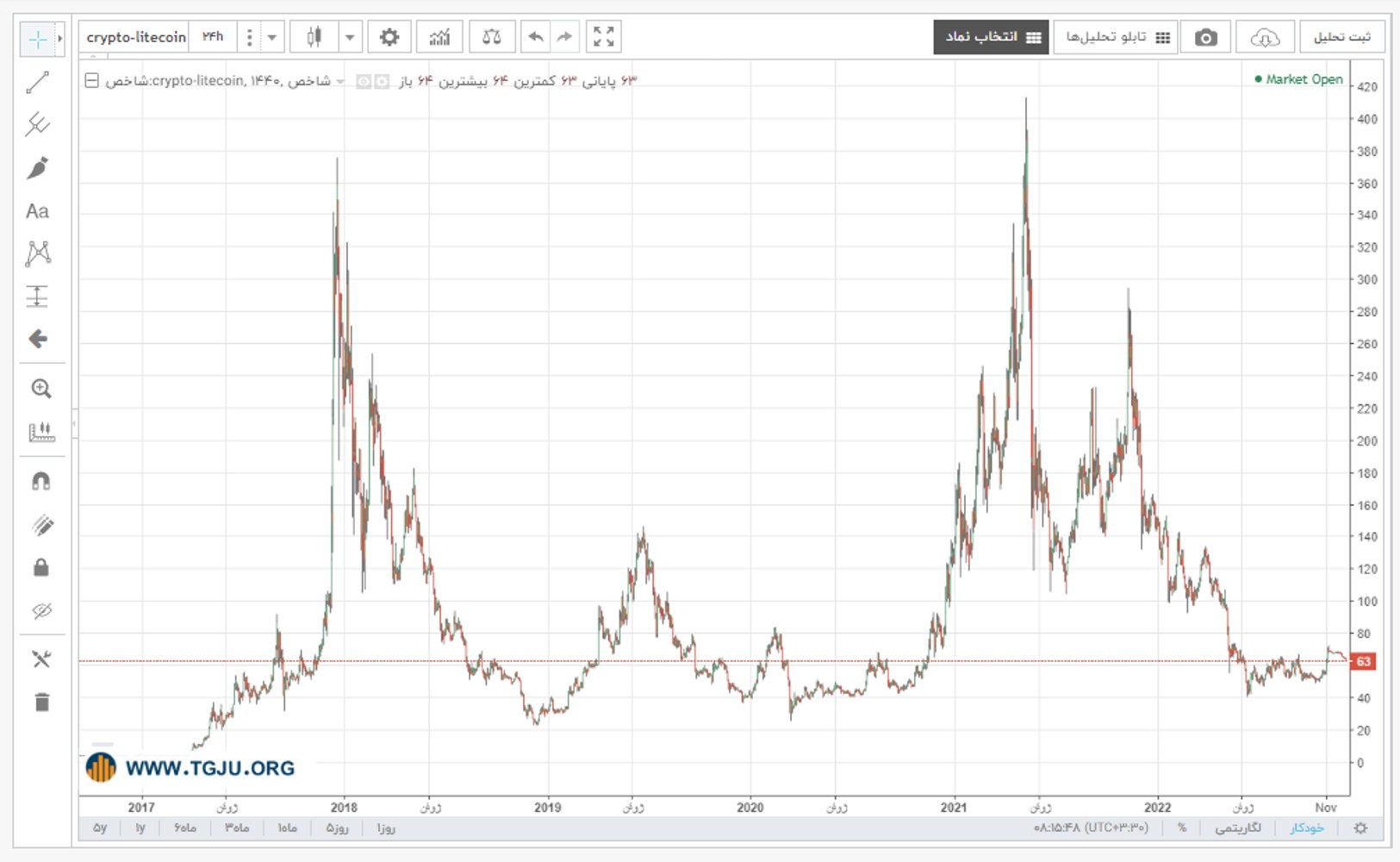Click the ثبت تحلیل submit analysis button
Image resolution: width=1400 pixels, height=862 pixels.
click(x=1341, y=37)
